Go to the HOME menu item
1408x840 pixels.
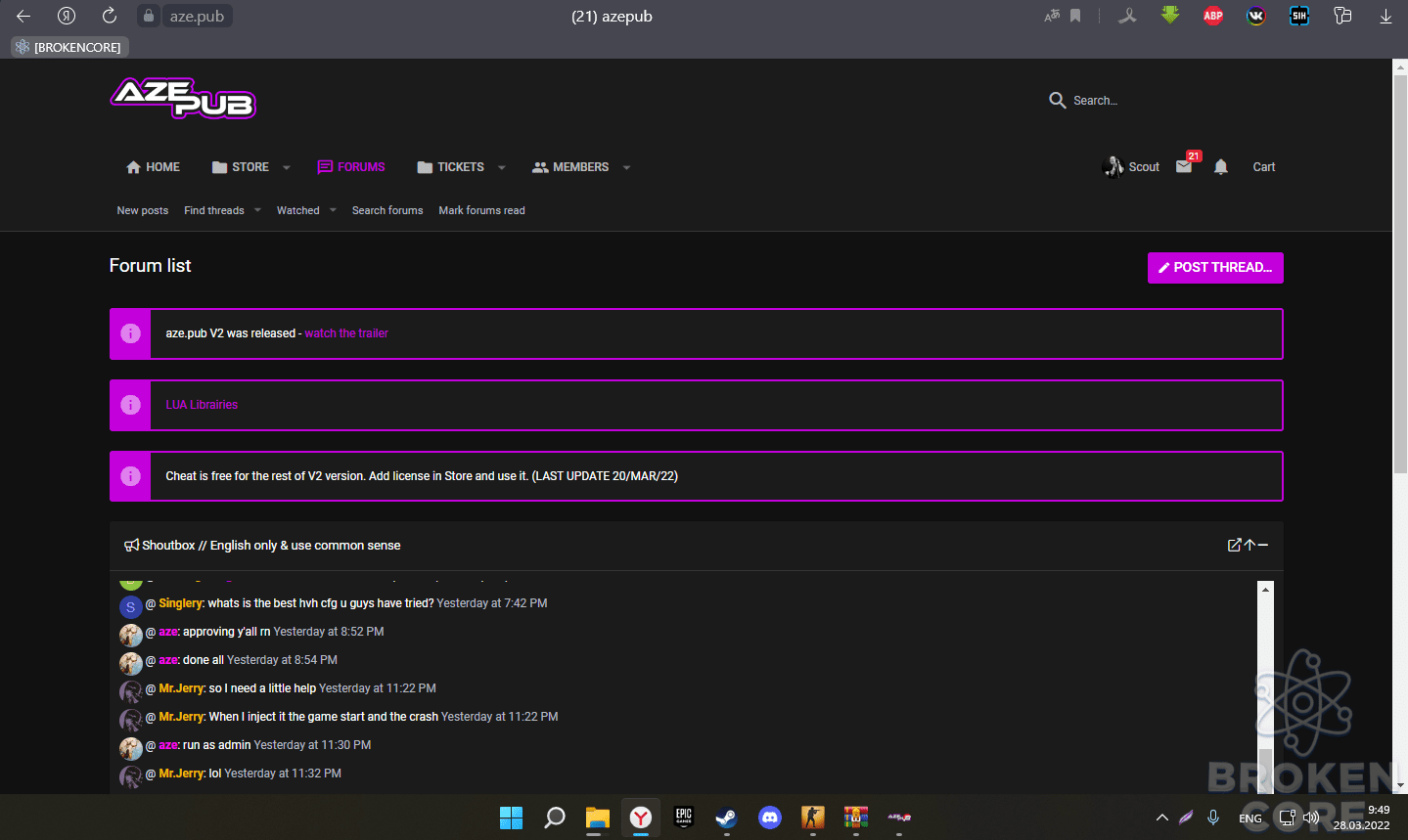[x=153, y=167]
